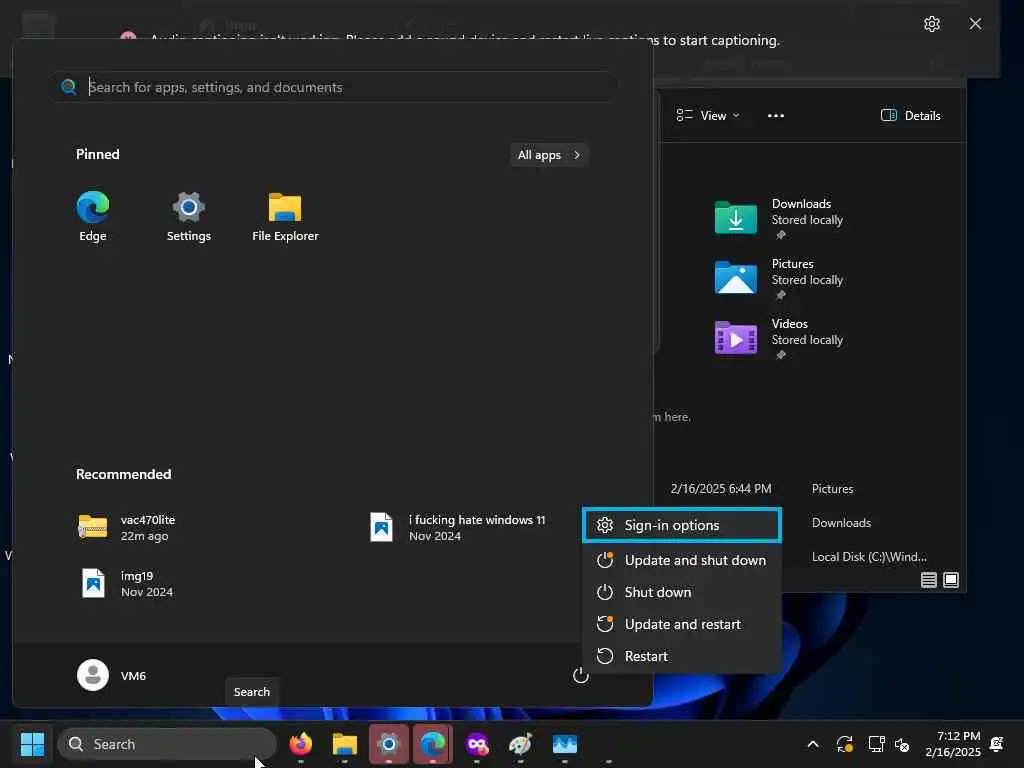The height and width of the screenshot is (768, 1024).
Task: Open recommended image img19
Action: 126,584
